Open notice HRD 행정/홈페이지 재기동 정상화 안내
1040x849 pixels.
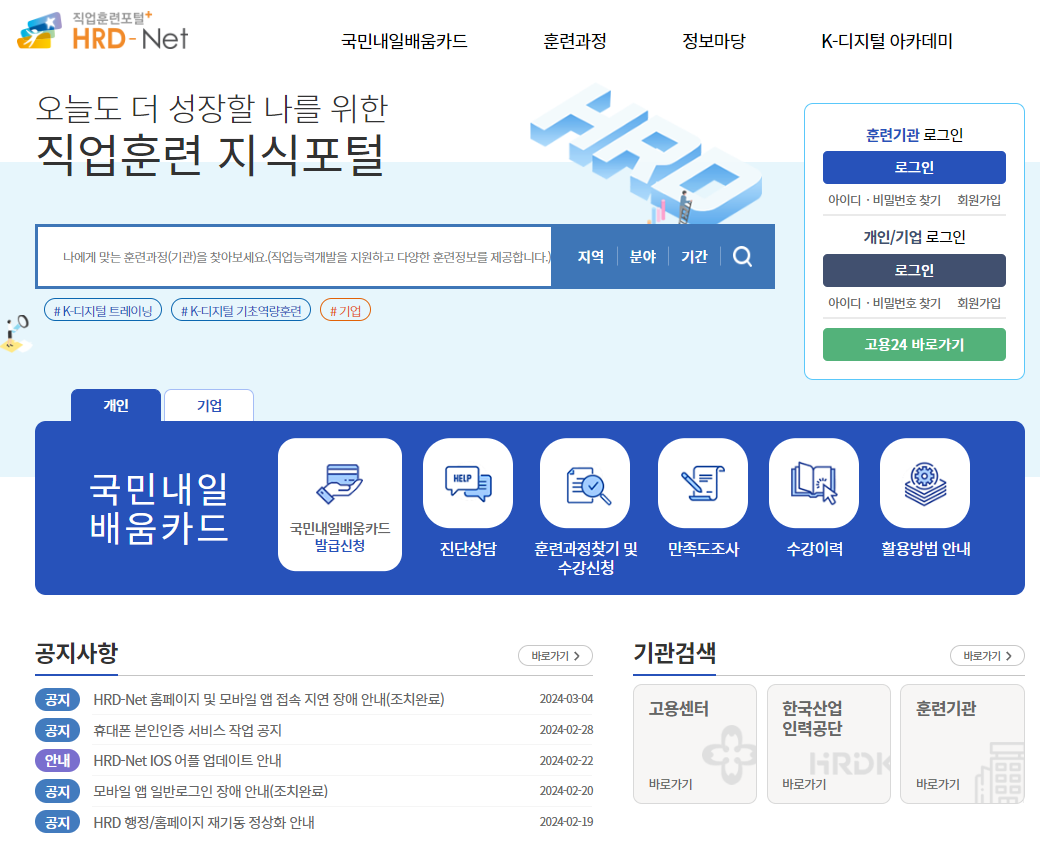pos(204,822)
